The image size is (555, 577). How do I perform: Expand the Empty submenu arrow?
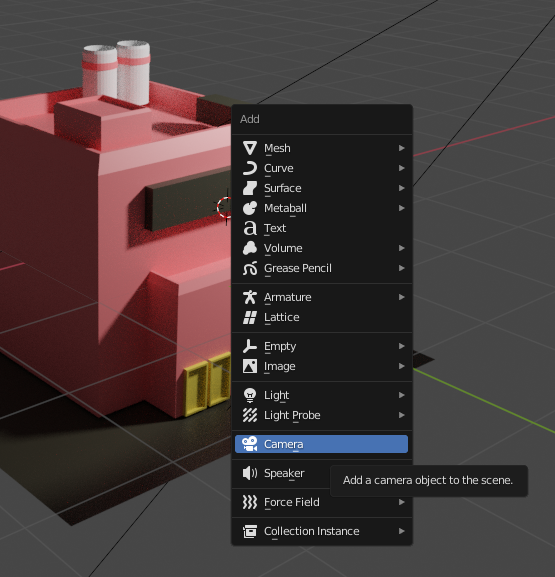coord(402,346)
